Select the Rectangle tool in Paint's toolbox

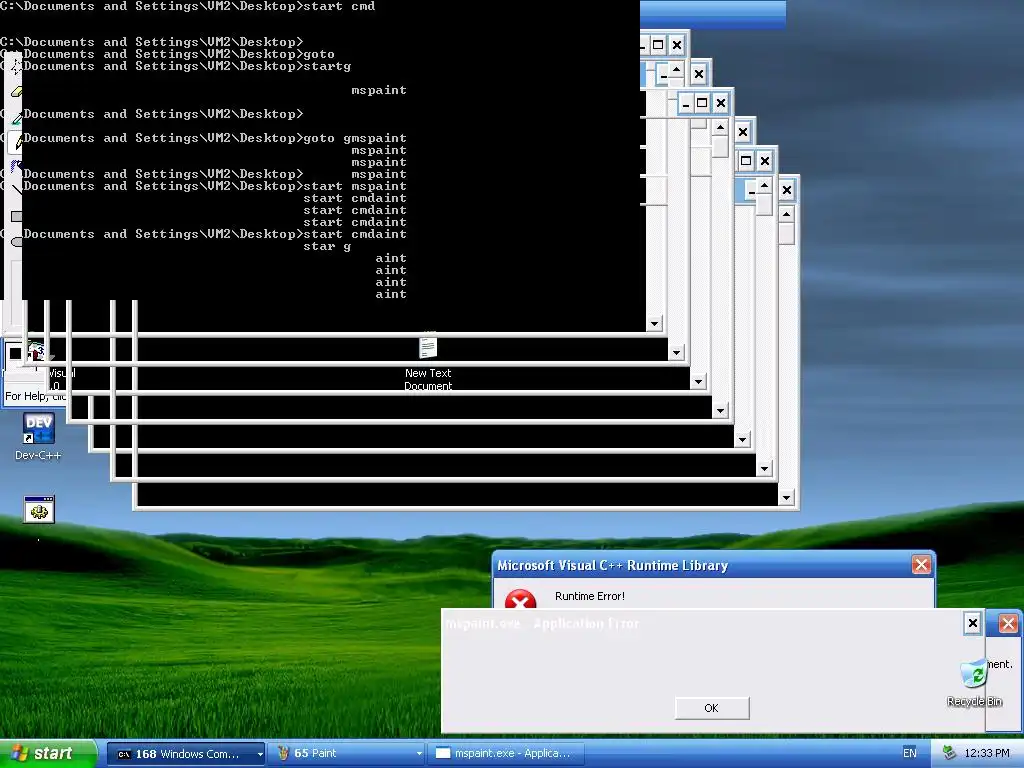16,216
